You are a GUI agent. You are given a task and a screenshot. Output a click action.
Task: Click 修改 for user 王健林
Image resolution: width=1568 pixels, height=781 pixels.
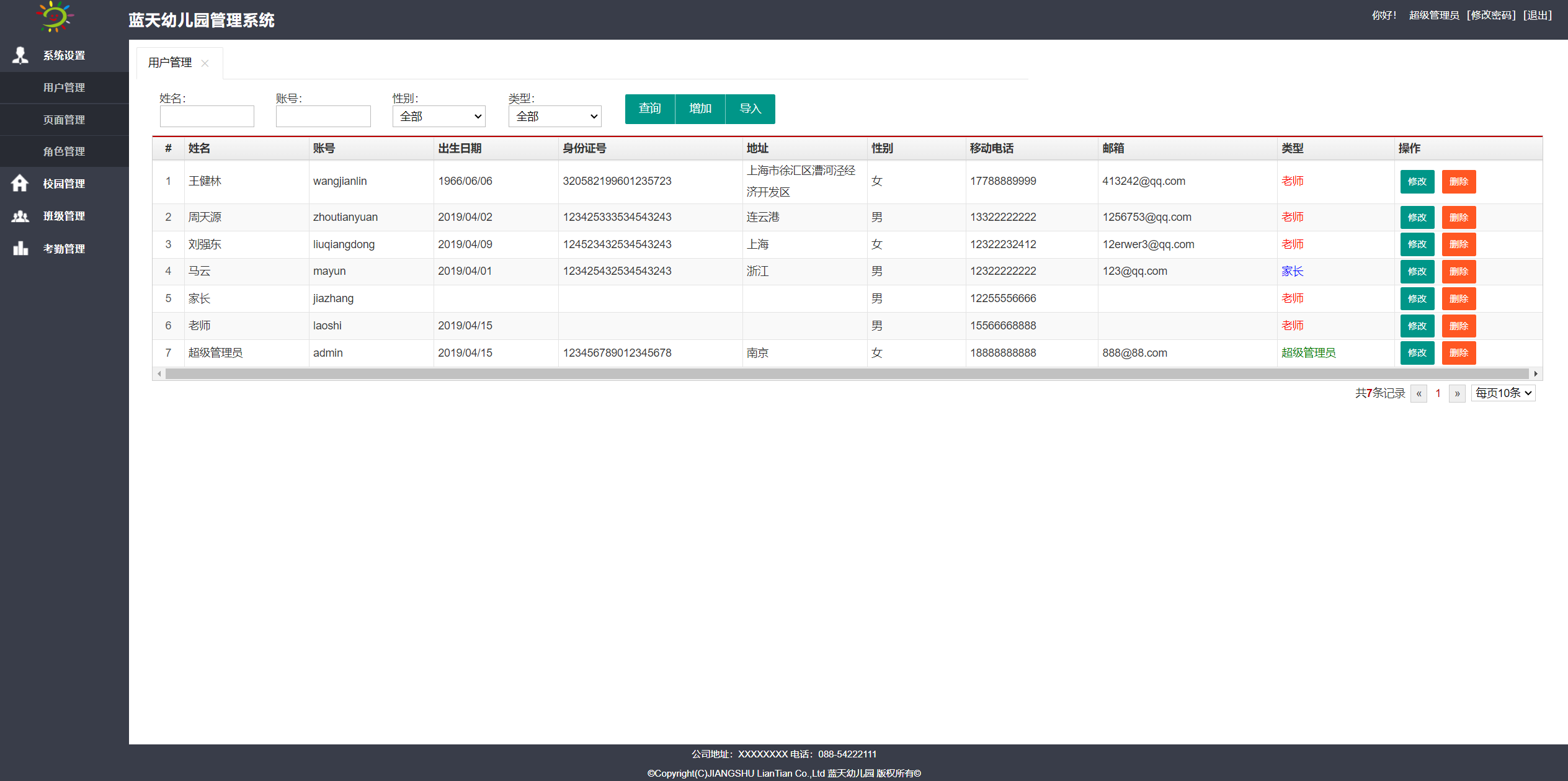point(1417,182)
